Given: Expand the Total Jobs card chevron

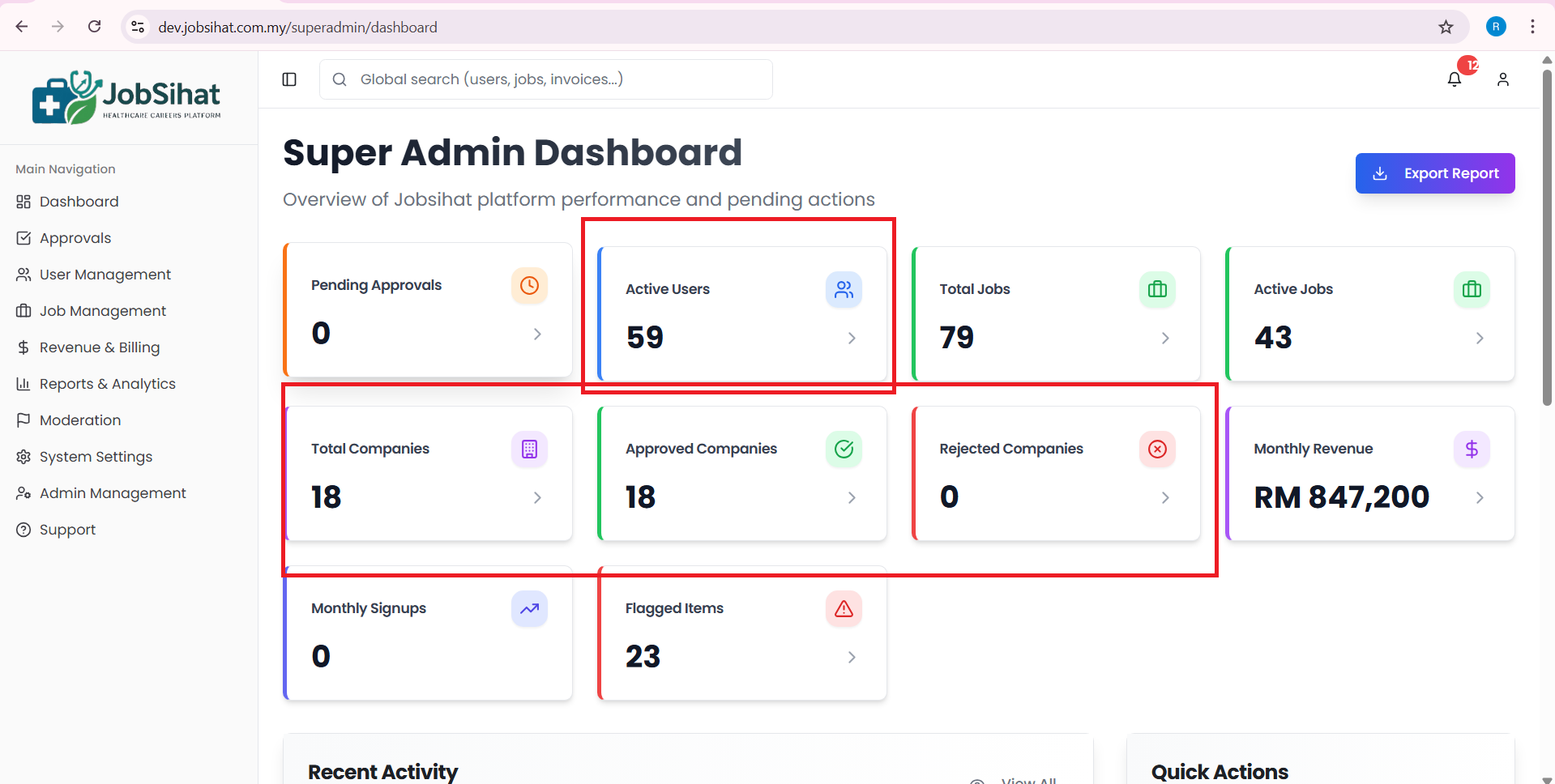Looking at the screenshot, I should pos(1165,339).
